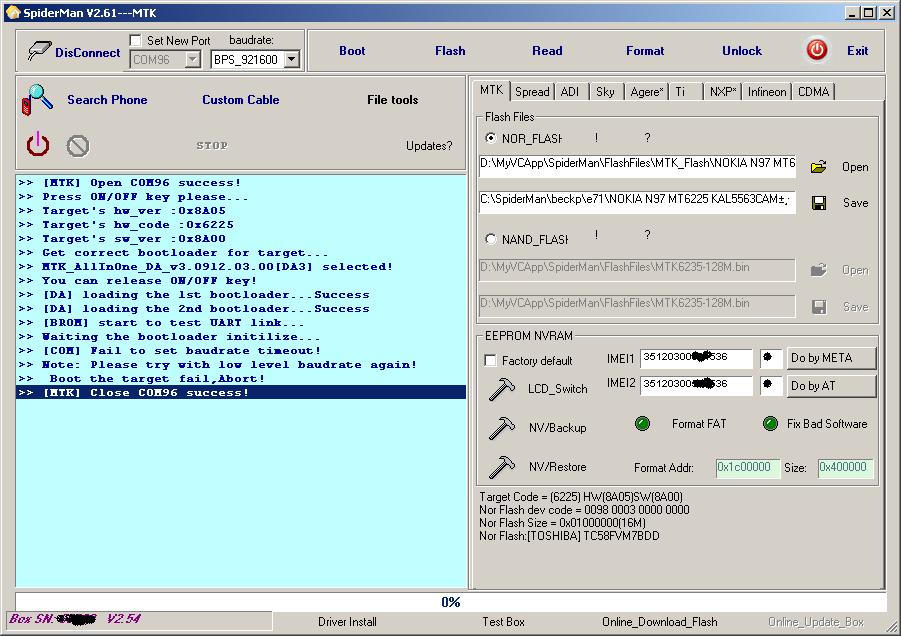Image resolution: width=901 pixels, height=636 pixels.
Task: Switch to the Spread tab
Action: click(x=532, y=92)
